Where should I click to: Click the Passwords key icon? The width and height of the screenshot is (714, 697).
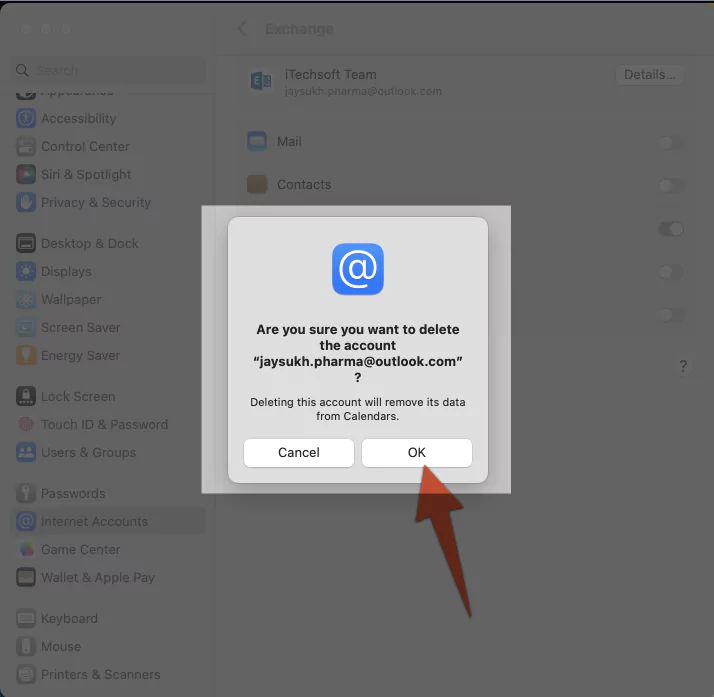26,493
